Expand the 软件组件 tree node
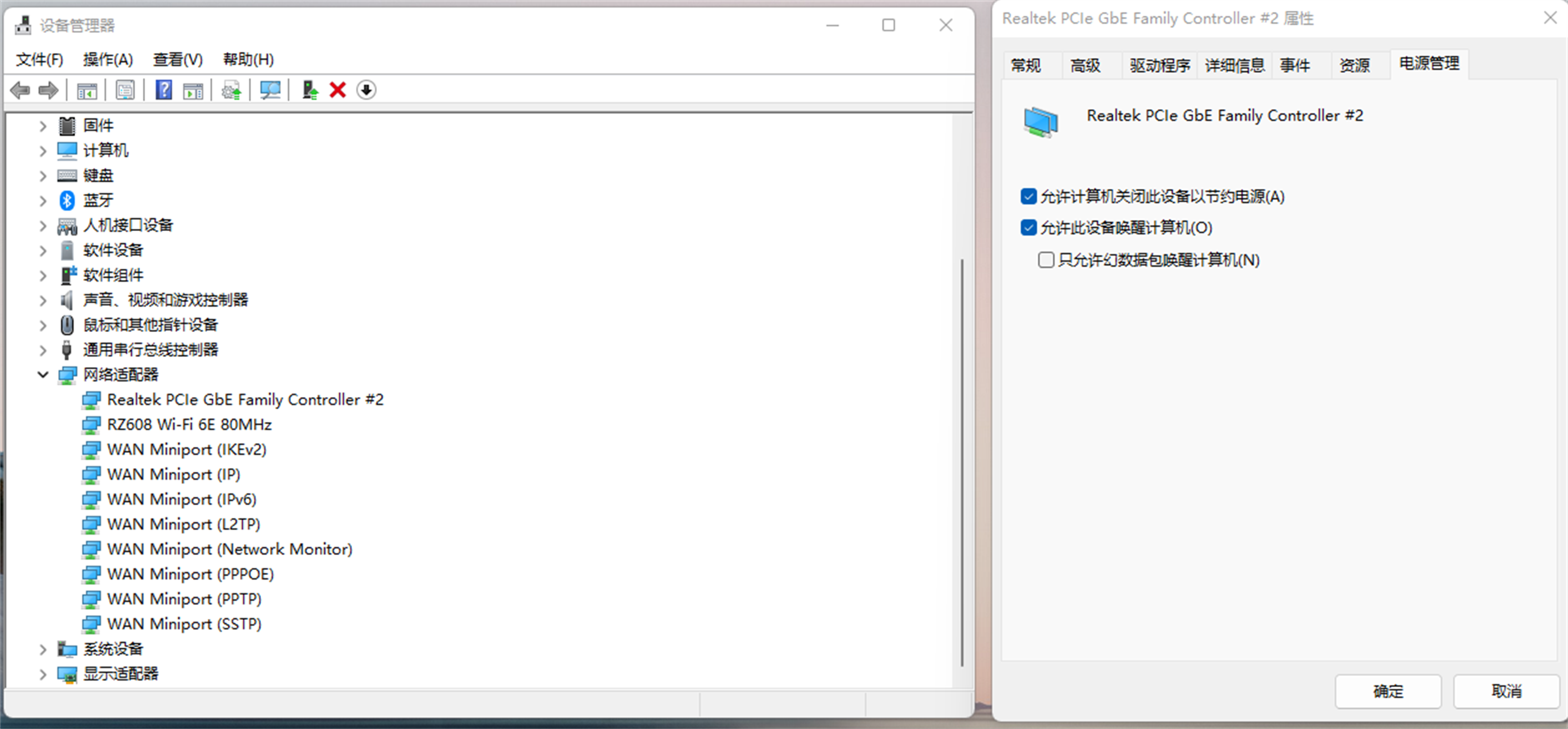The image size is (1568, 729). [x=43, y=276]
